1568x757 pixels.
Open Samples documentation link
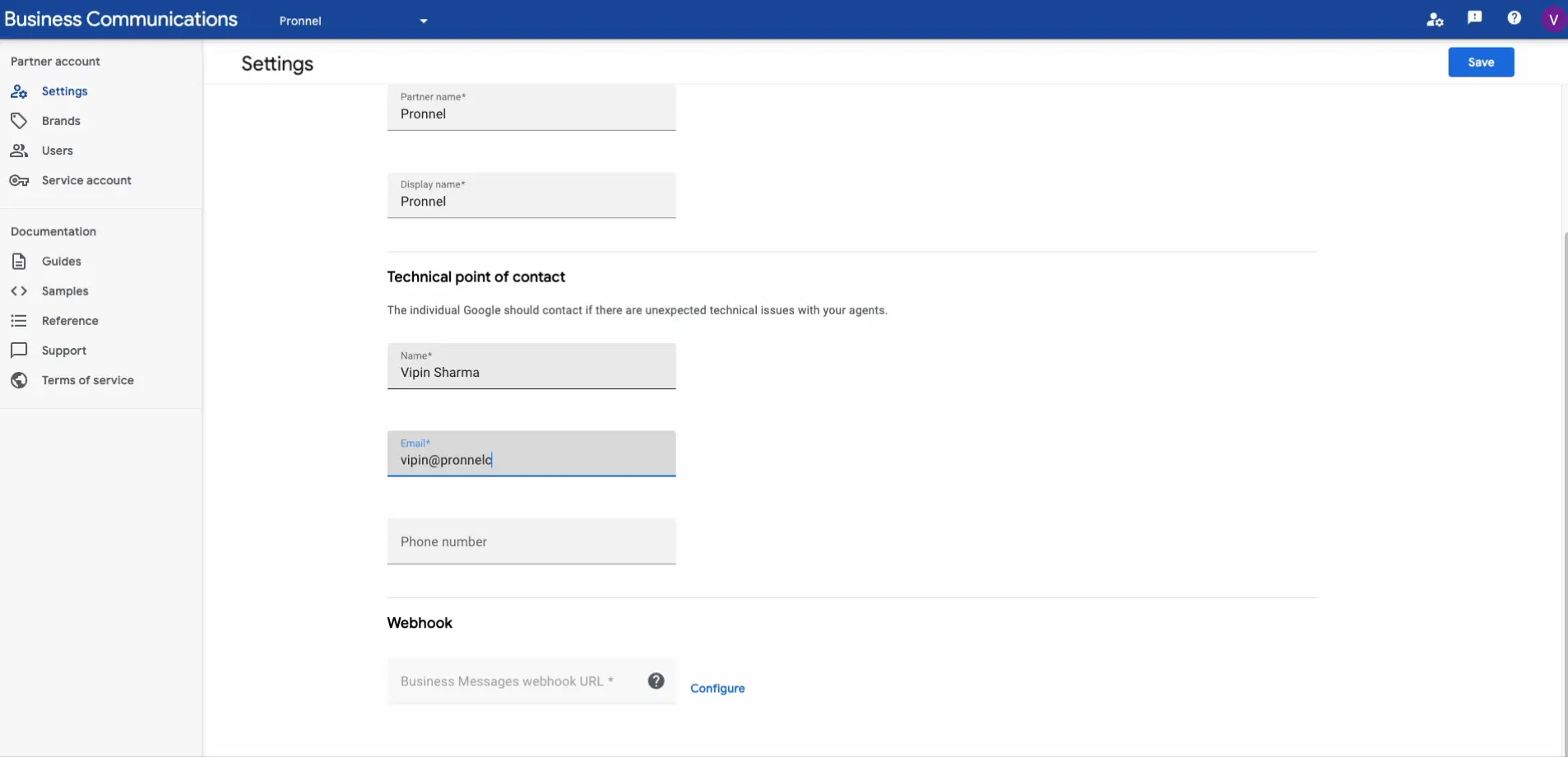tap(65, 291)
